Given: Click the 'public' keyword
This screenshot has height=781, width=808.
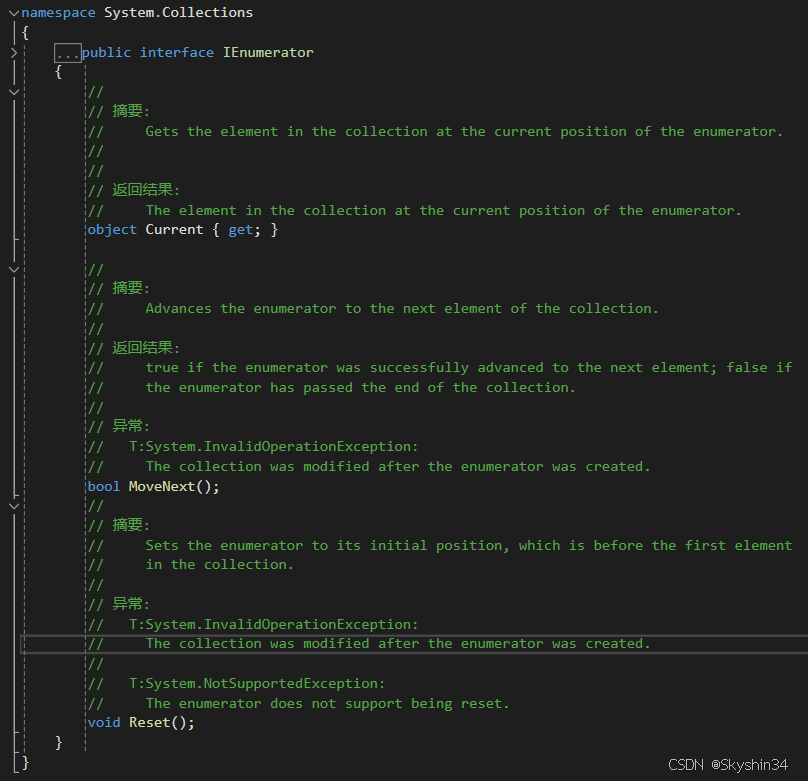Looking at the screenshot, I should (x=106, y=53).
